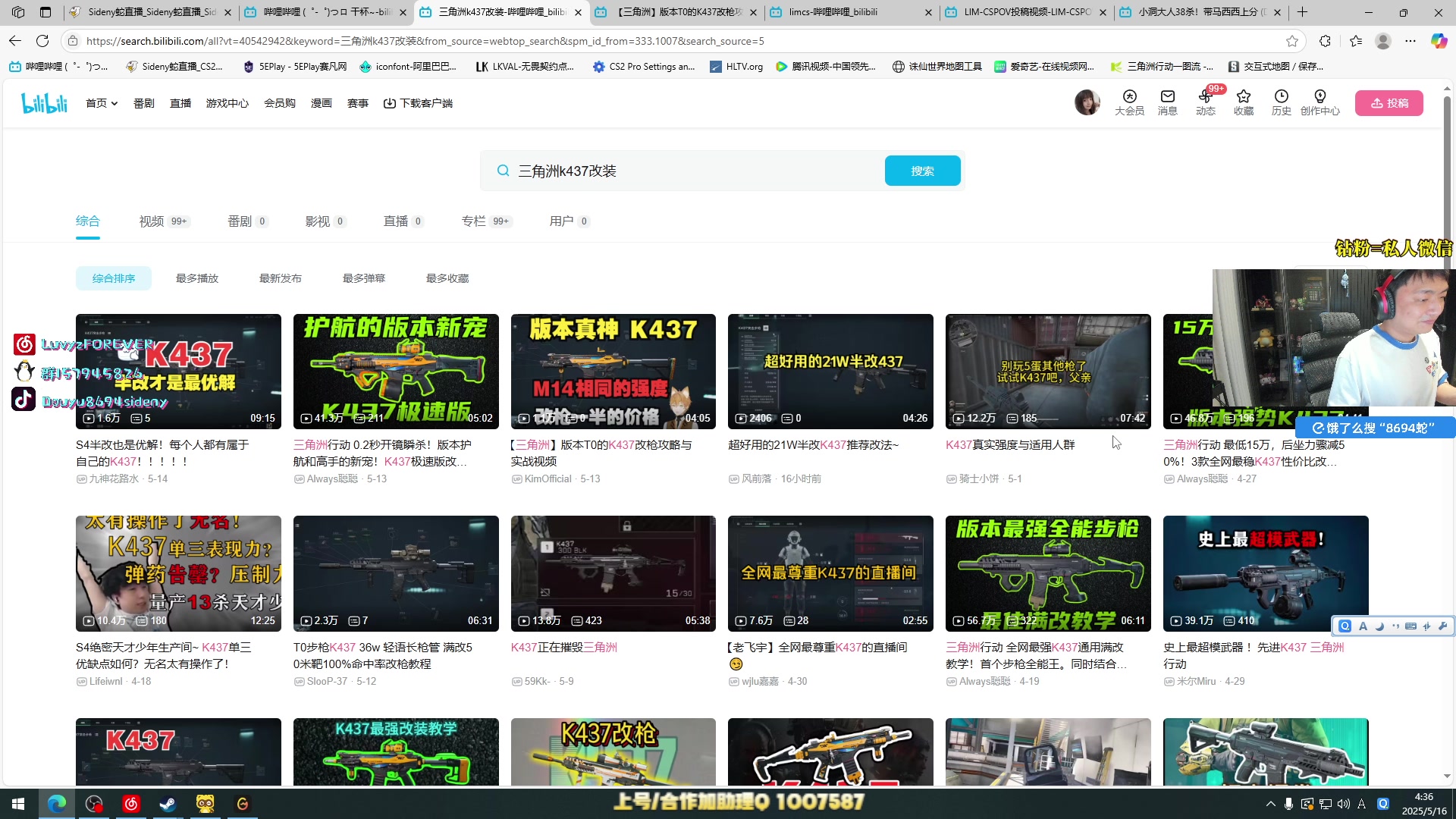Sort results by 最多收藏
Image resolution: width=1456 pixels, height=819 pixels.
447,278
